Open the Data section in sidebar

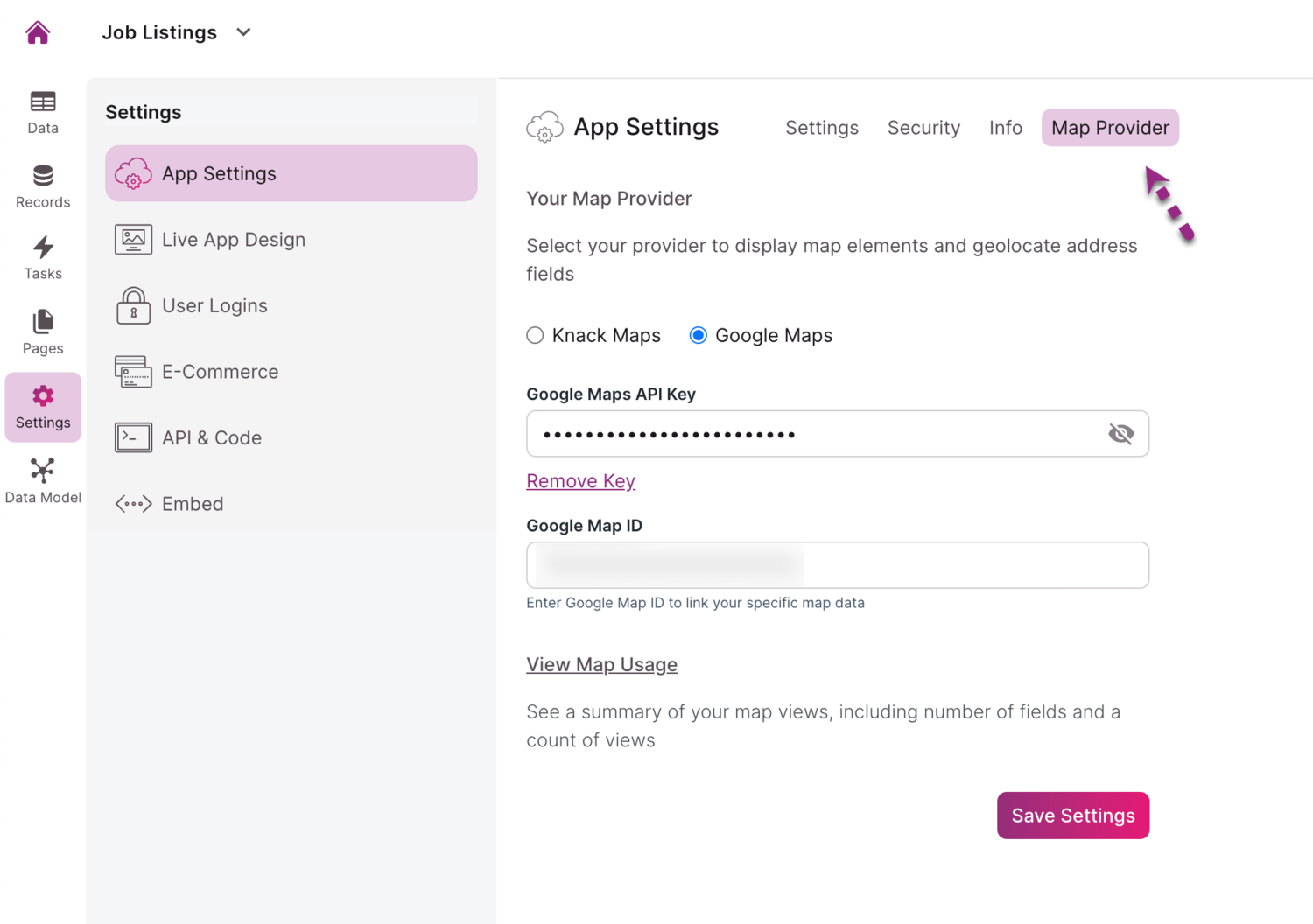43,112
